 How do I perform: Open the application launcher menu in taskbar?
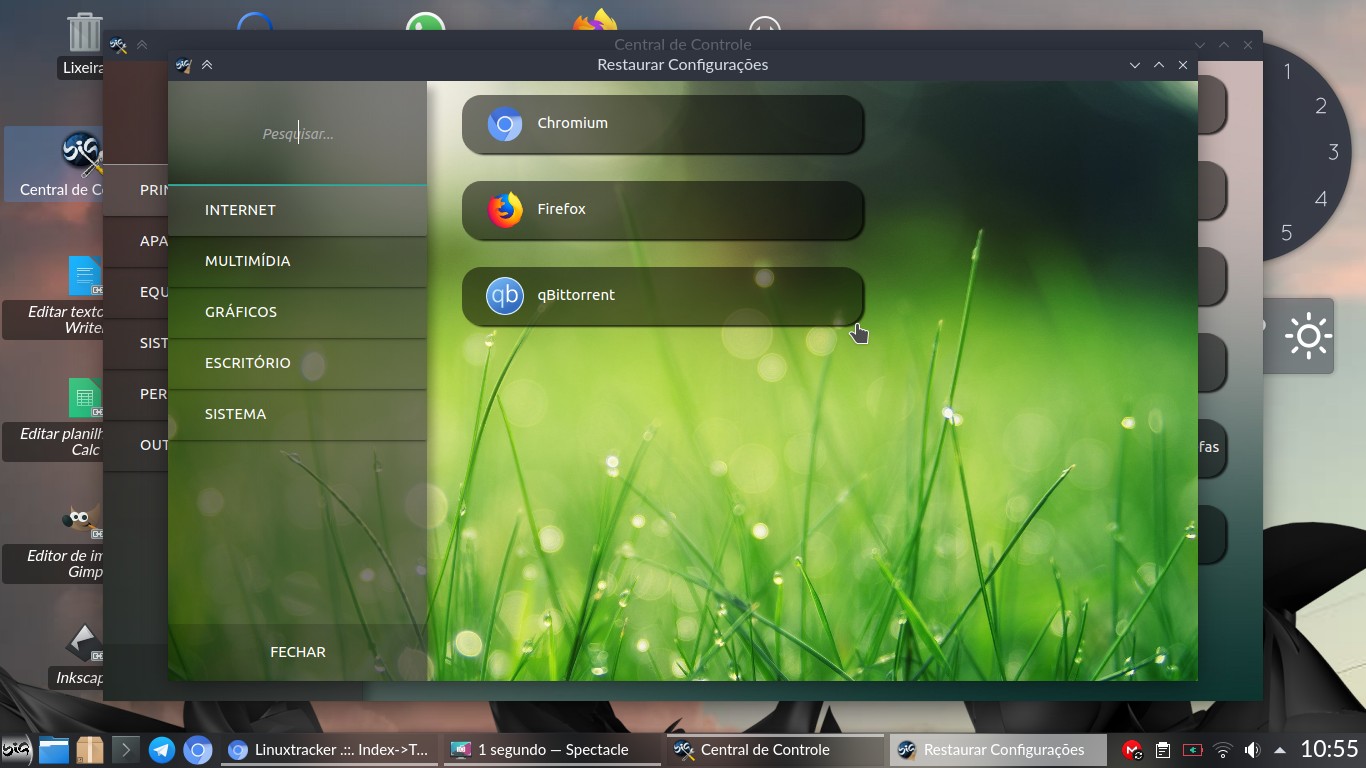16,749
